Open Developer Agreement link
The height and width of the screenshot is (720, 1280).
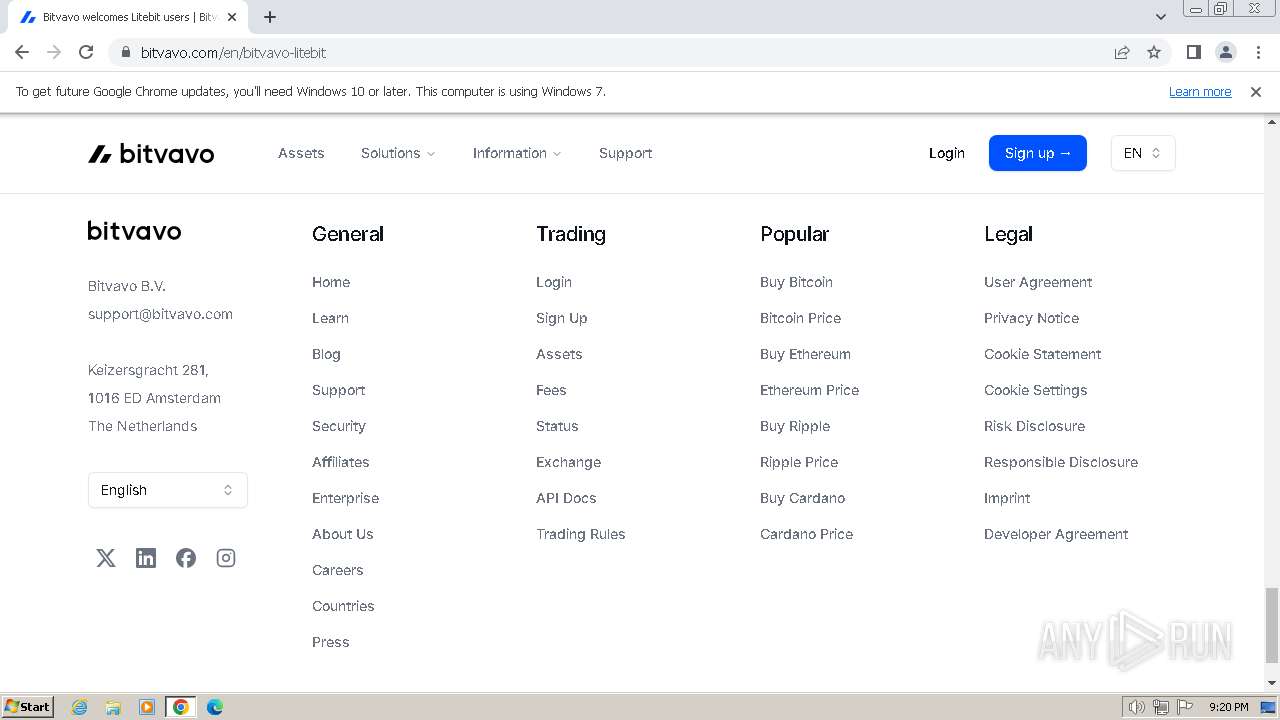1056,534
